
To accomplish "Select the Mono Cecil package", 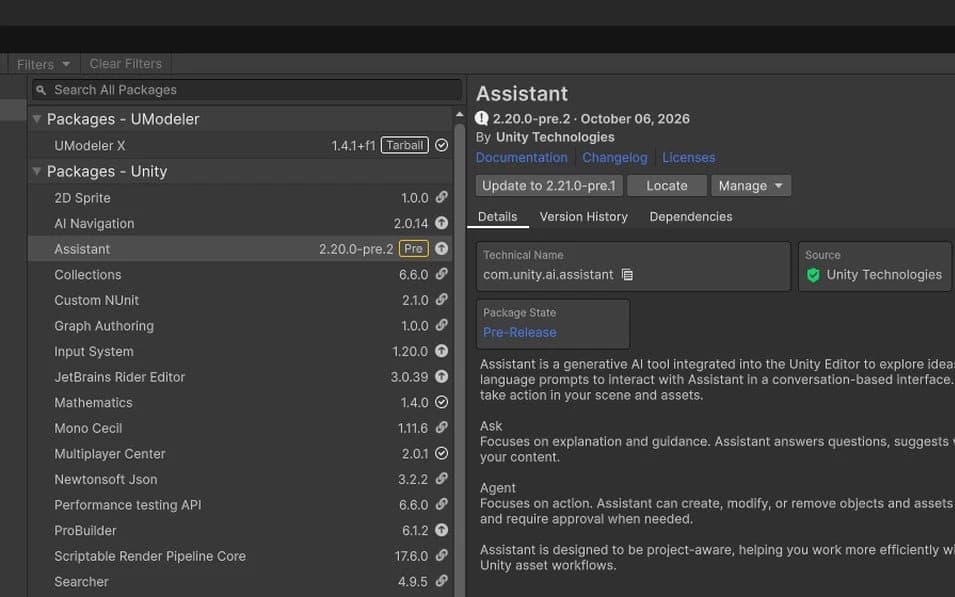I will pyautogui.click(x=241, y=428).
